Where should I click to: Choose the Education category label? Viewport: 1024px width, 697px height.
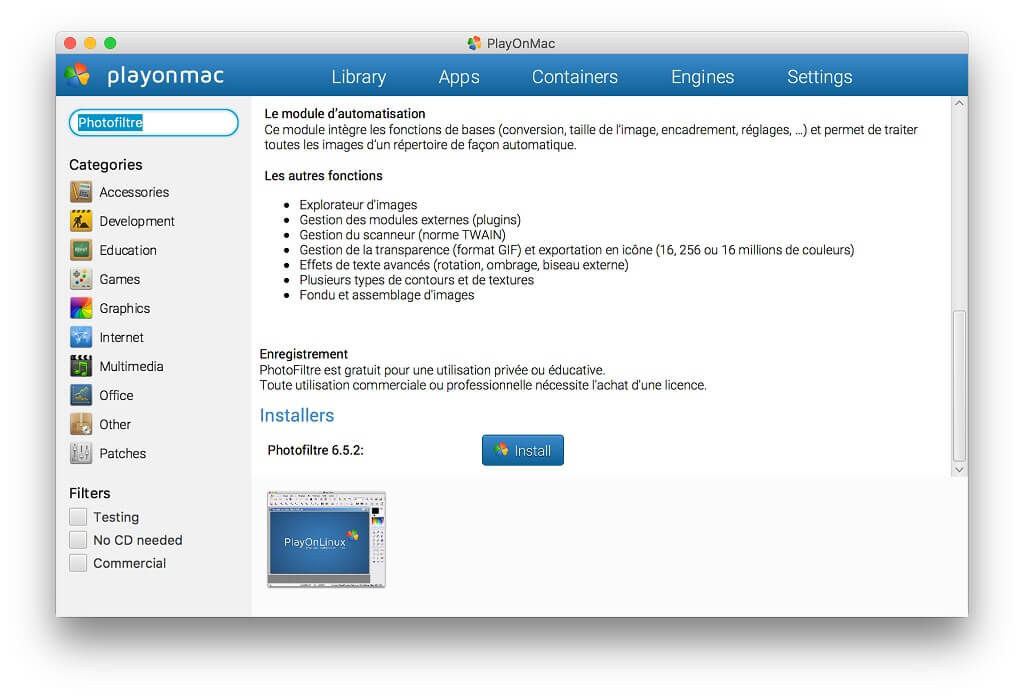pos(128,250)
